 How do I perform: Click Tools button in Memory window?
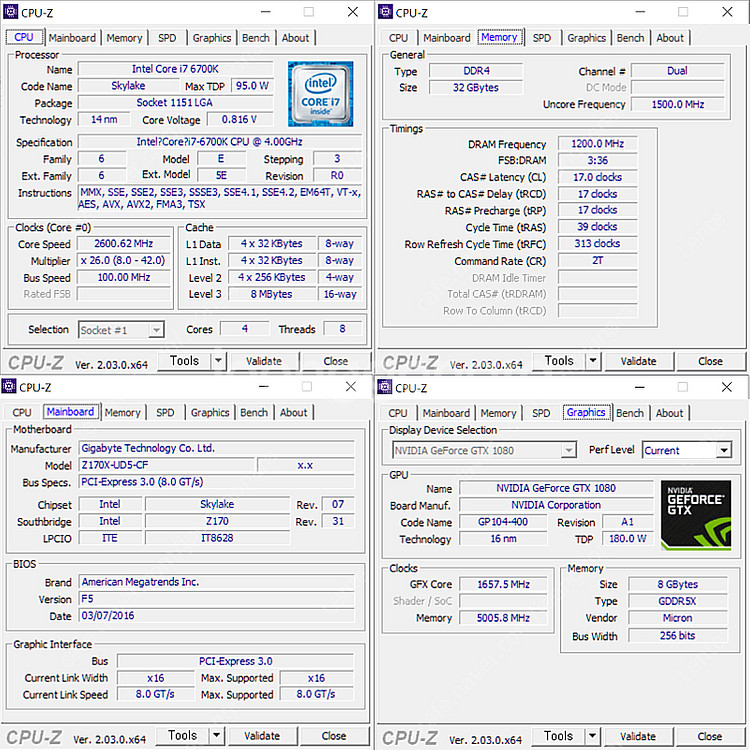pyautogui.click(x=559, y=361)
